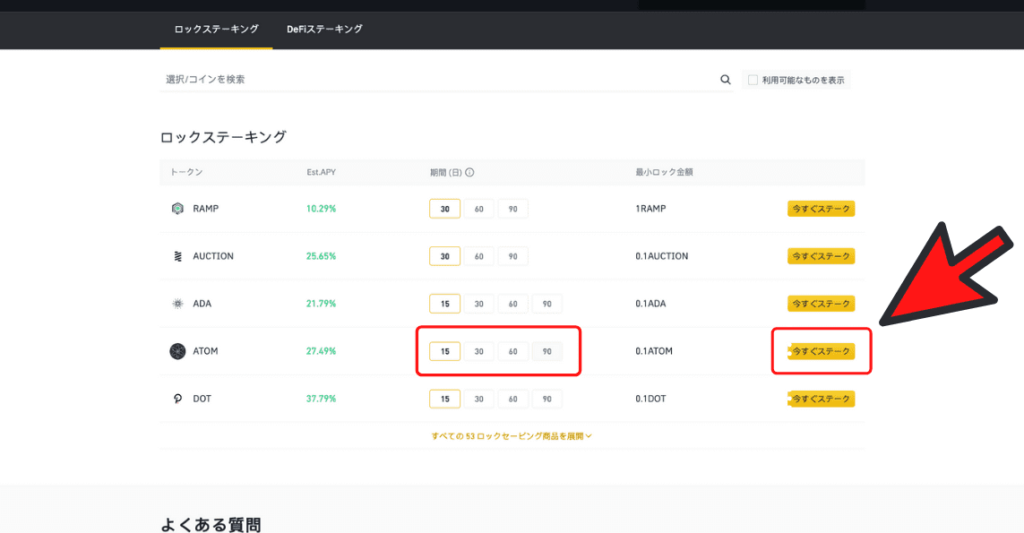Click the RAMP token name
Image resolution: width=1024 pixels, height=533 pixels.
(206, 209)
